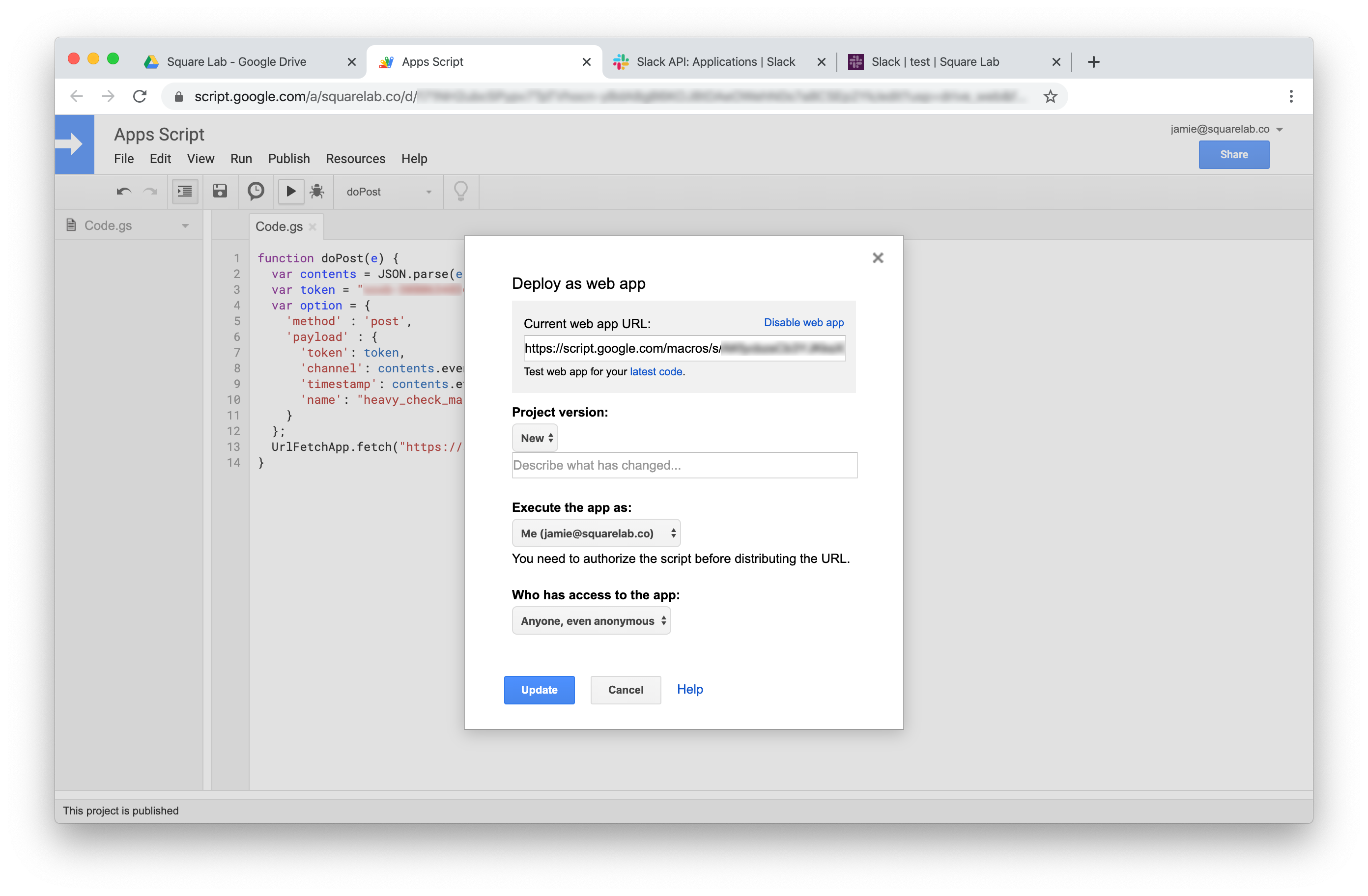The image size is (1368, 896).
Task: Click the 'Disable web app' link
Action: [803, 322]
